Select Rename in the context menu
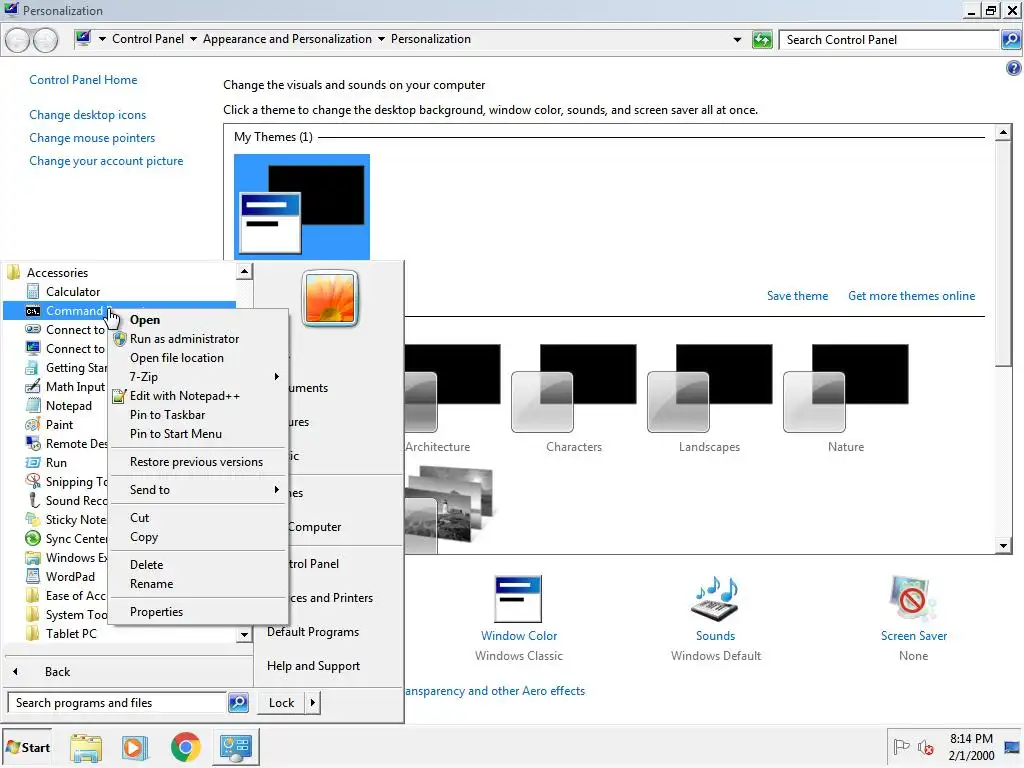1024x768 pixels. (x=152, y=584)
